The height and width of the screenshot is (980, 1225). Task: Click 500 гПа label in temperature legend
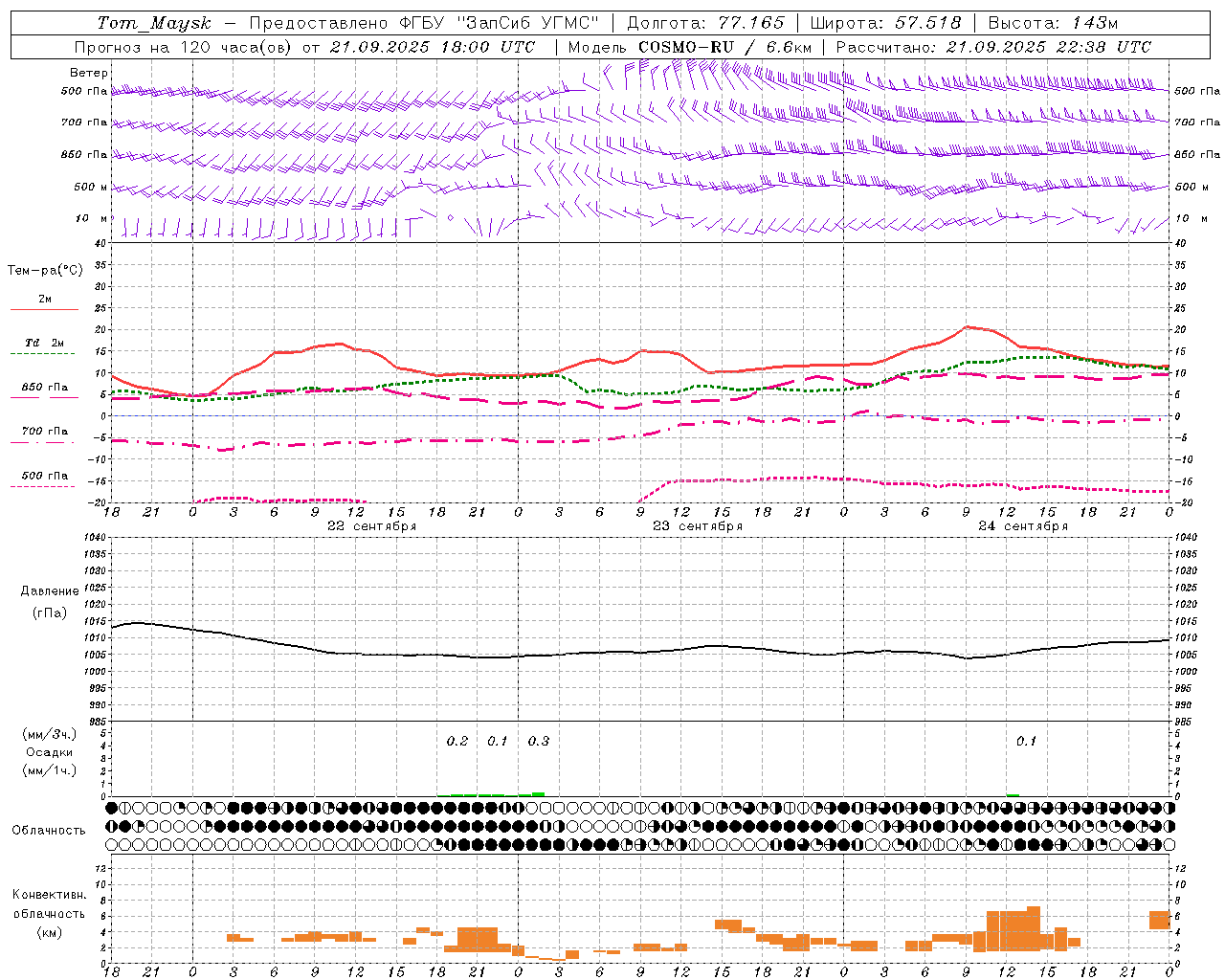45,475
